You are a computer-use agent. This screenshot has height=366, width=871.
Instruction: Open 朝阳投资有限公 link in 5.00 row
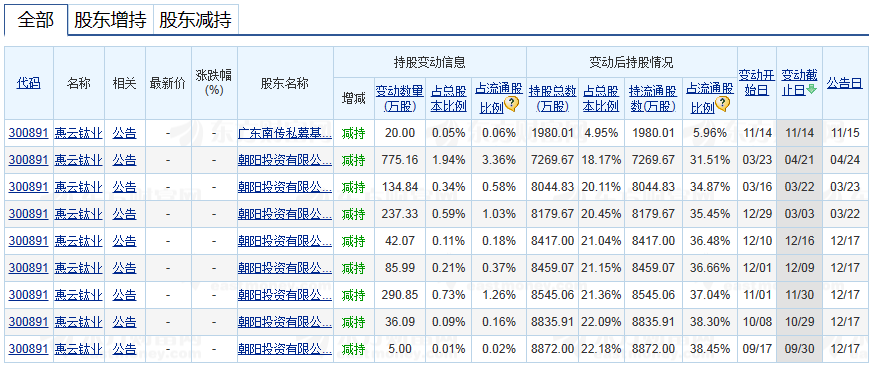tap(285, 349)
